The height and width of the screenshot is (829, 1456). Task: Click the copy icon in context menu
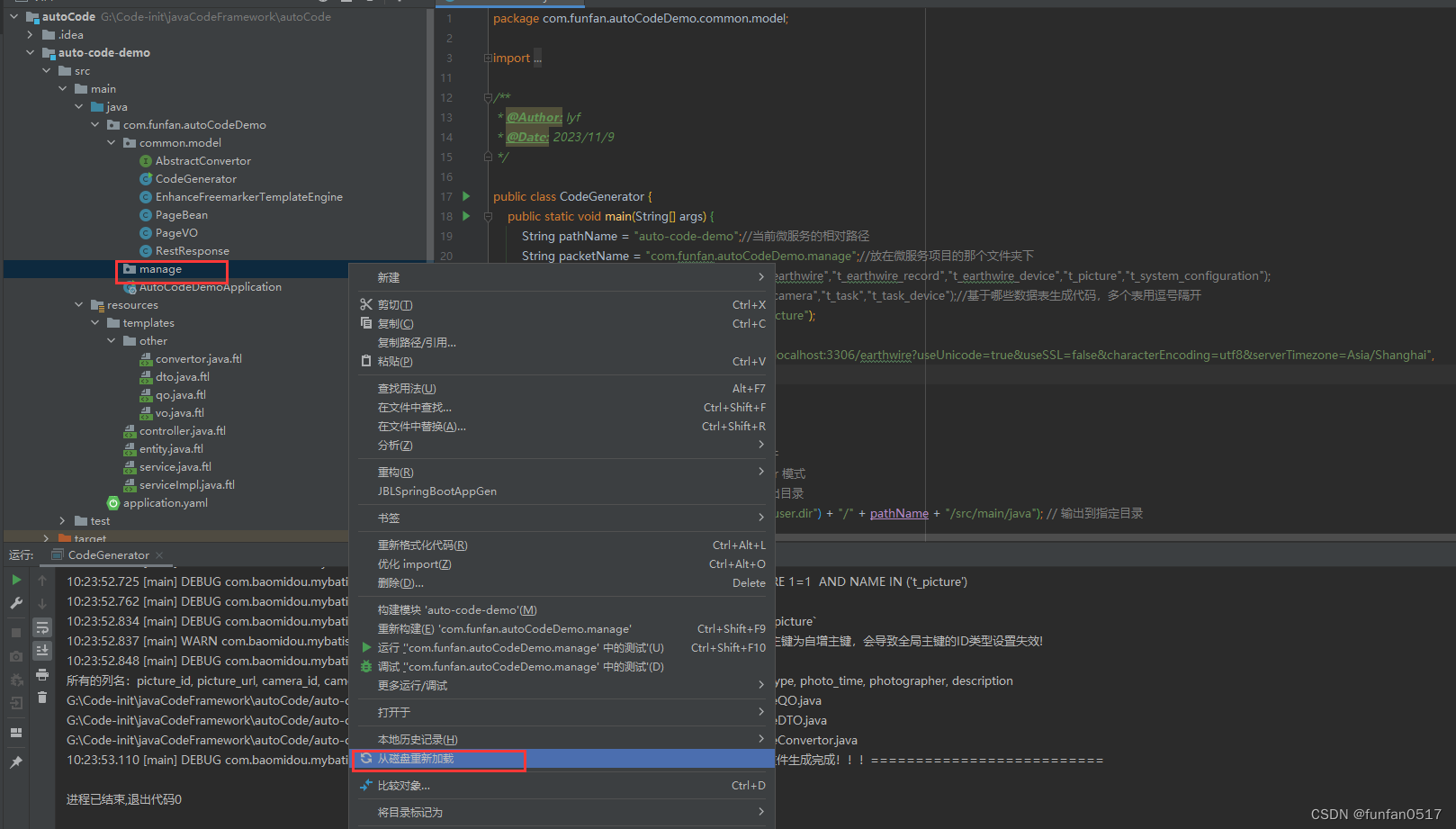(366, 323)
